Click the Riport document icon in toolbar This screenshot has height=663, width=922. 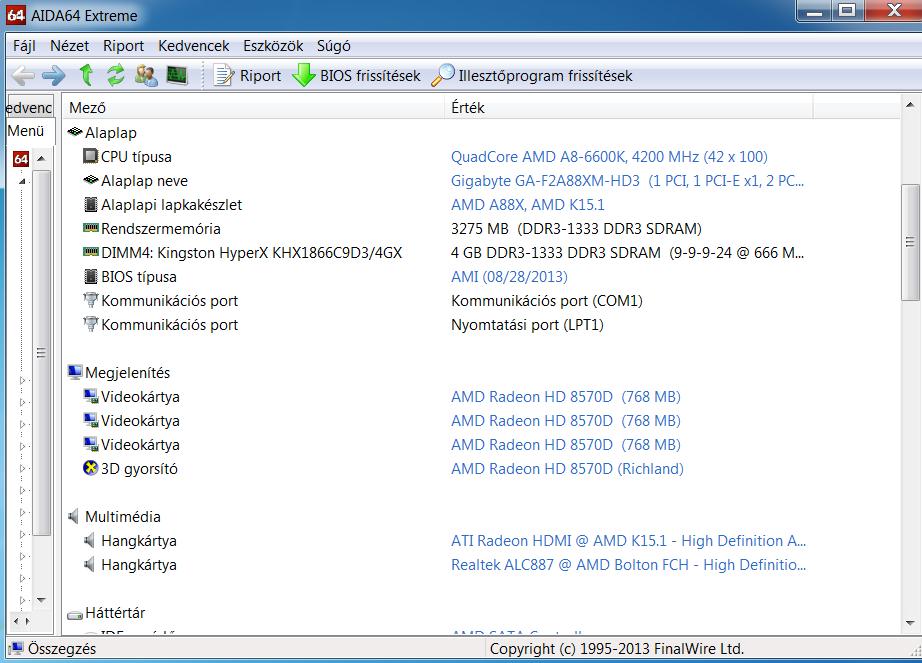[223, 75]
